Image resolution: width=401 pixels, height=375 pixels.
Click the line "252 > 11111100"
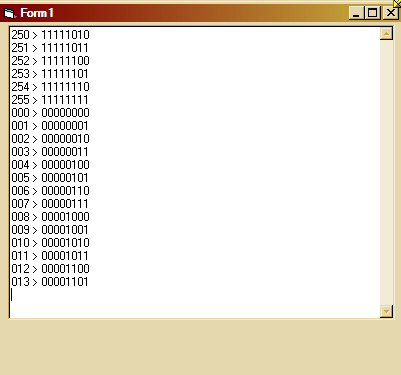click(x=50, y=61)
